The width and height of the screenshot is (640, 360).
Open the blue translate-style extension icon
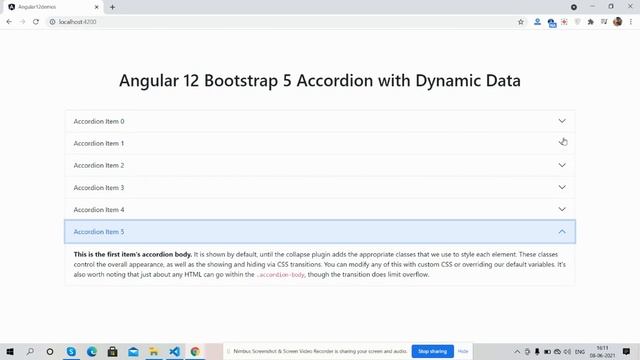551,22
